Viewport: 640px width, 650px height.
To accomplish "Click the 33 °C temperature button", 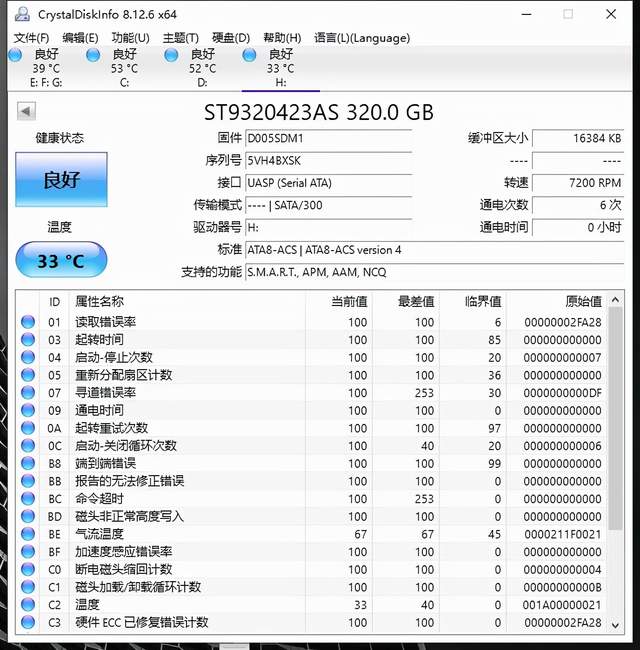I will [61, 261].
